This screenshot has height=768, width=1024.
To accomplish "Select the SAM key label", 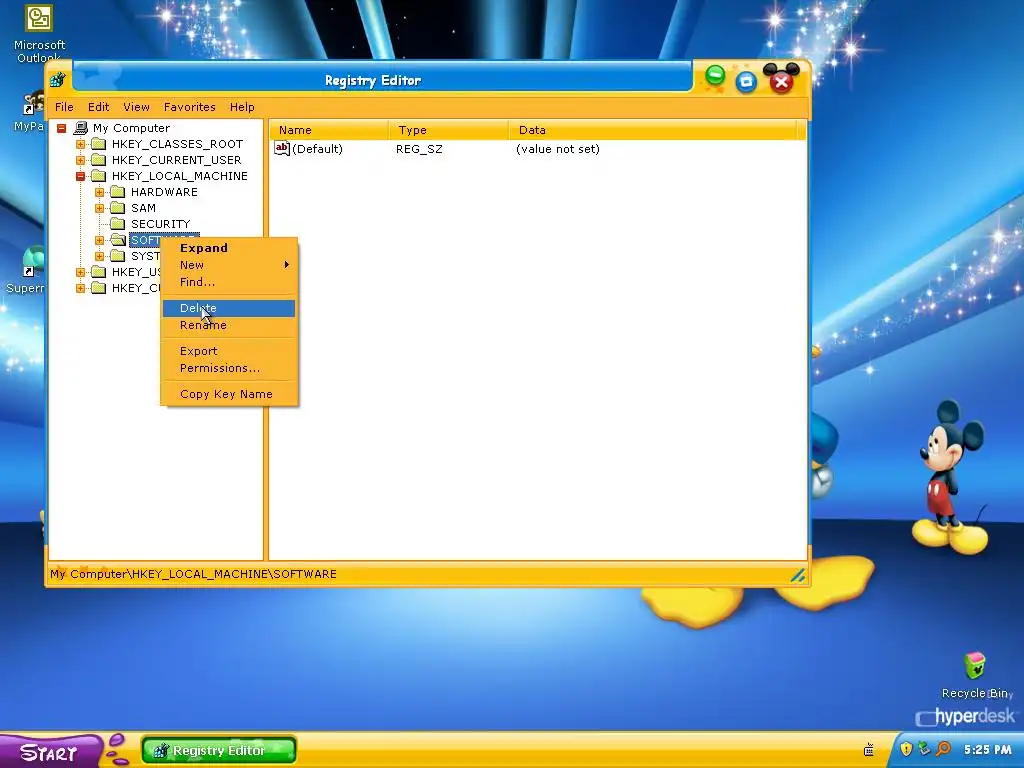I will click(x=143, y=208).
